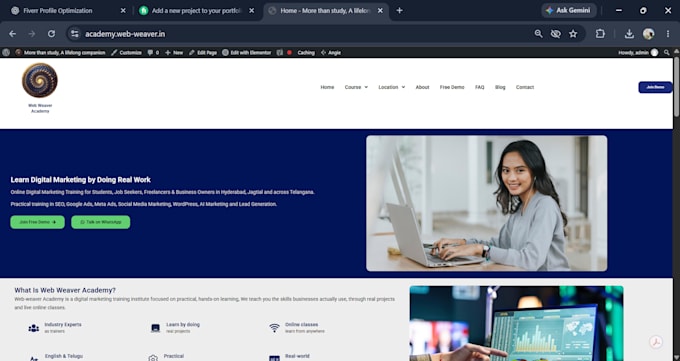The width and height of the screenshot is (680, 361).
Task: Click the Industry Experts people icon
Action: pyautogui.click(x=34, y=328)
